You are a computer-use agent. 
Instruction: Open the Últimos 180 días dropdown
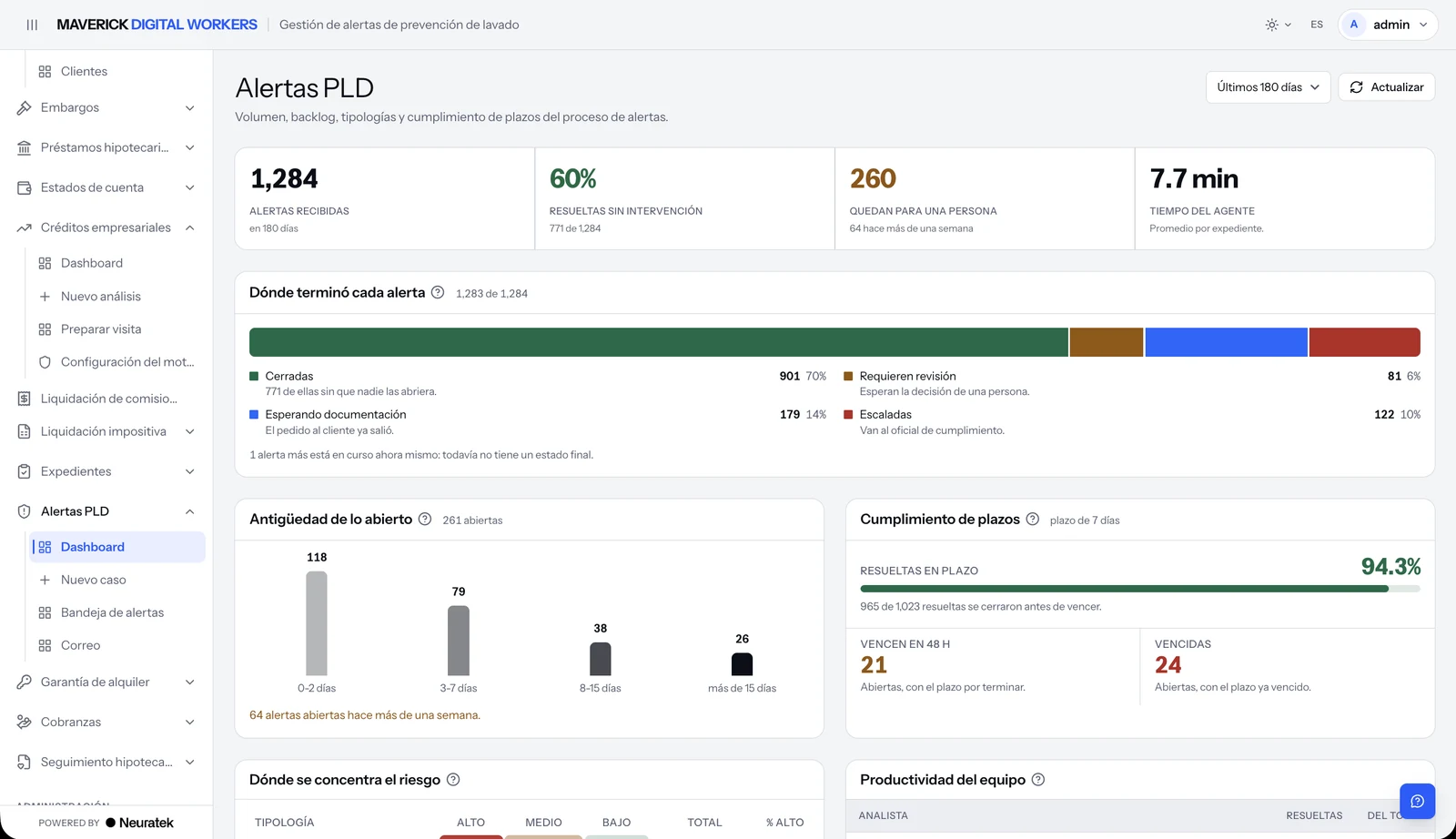click(x=1268, y=87)
